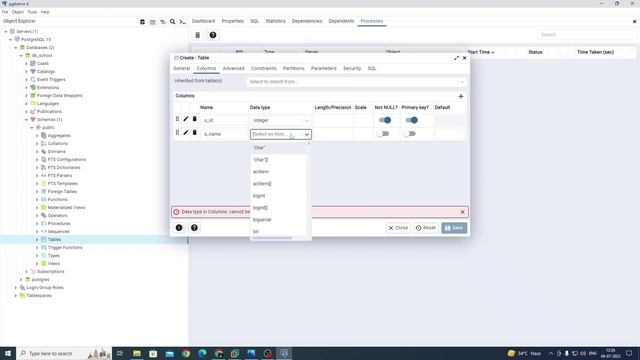Open Search Objects magnifier icon
This screenshot has height=360, width=640.
pyautogui.click(x=173, y=22)
